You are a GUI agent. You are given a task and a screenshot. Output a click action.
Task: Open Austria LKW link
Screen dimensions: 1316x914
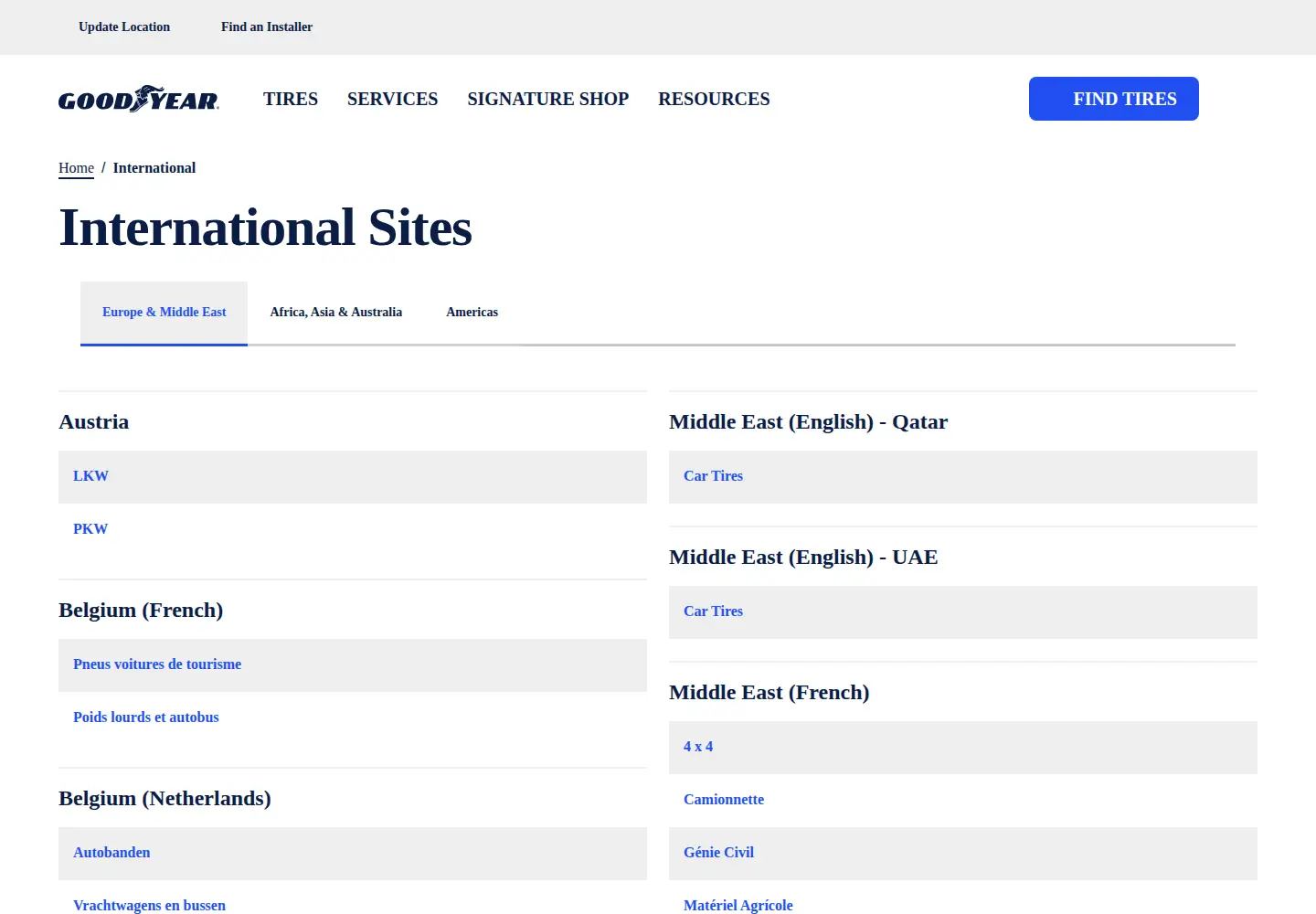coord(90,476)
